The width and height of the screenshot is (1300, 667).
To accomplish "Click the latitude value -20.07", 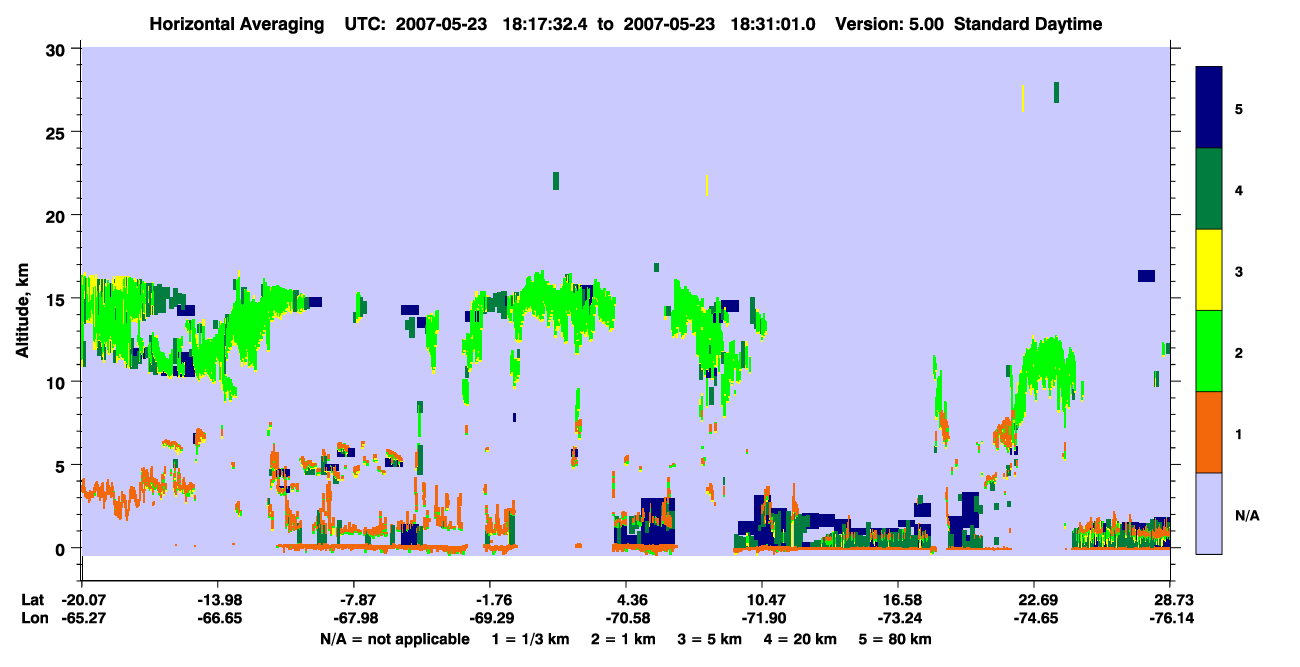I will click(x=82, y=600).
